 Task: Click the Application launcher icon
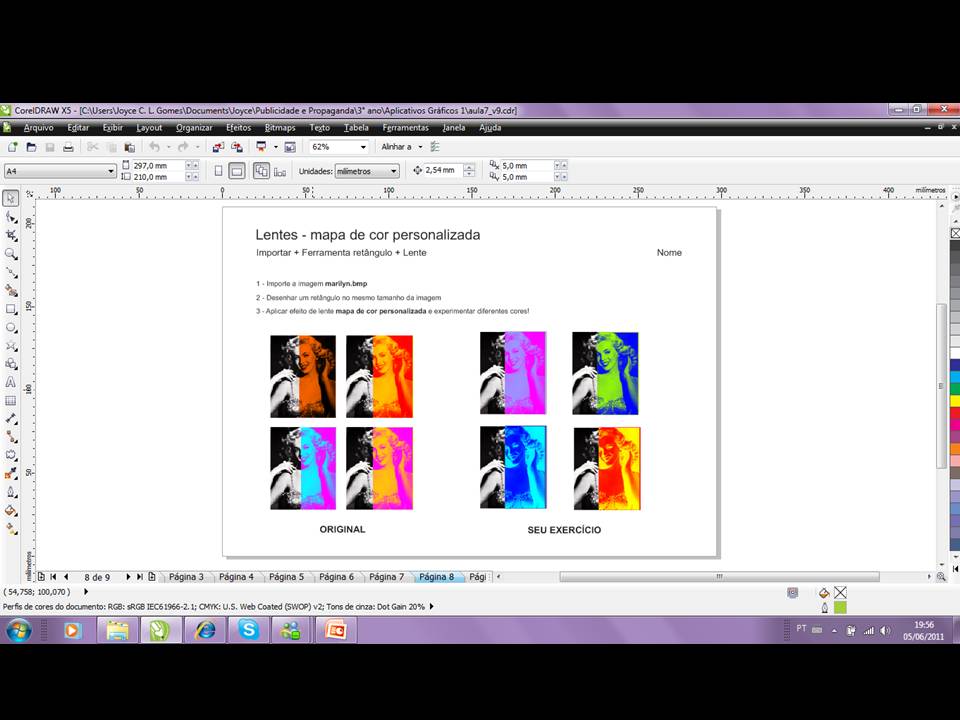[x=261, y=147]
